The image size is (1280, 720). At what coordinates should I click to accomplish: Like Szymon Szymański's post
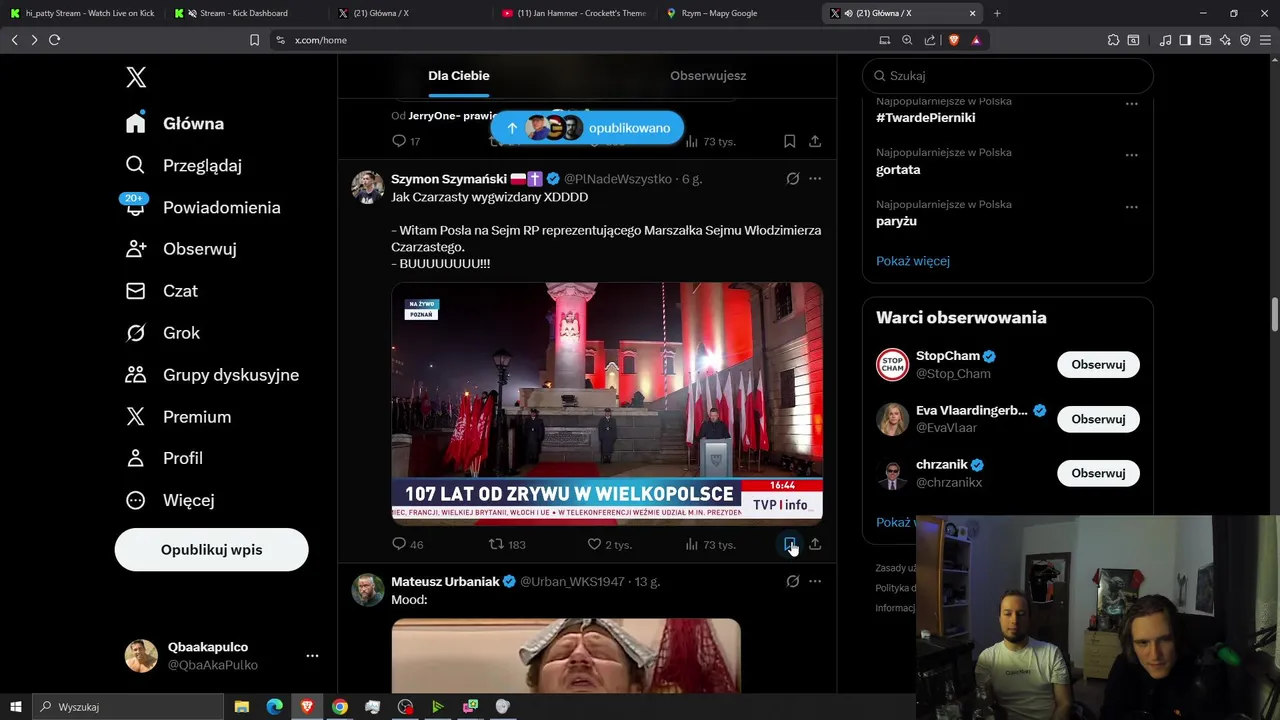coord(609,544)
